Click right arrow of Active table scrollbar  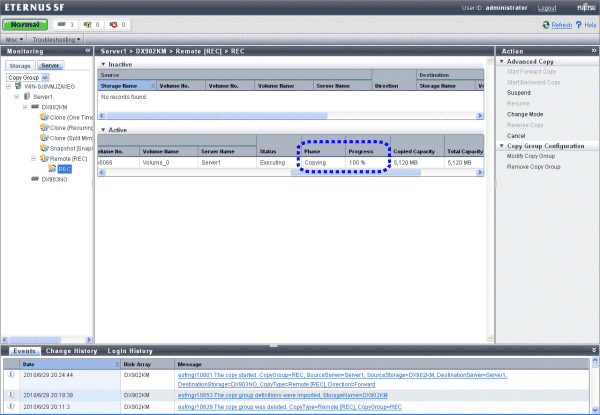click(479, 173)
